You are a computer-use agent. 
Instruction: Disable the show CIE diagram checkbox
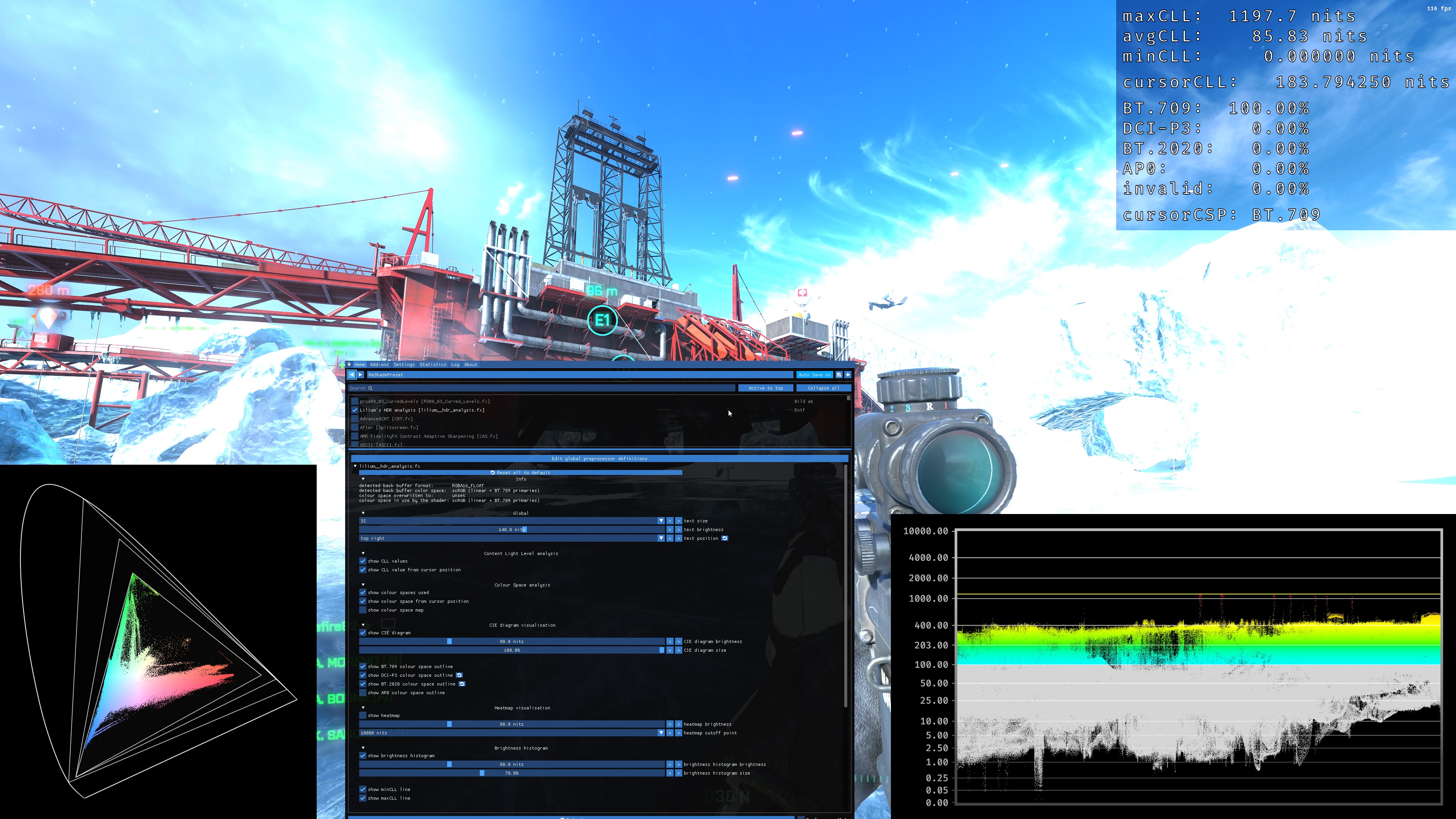click(x=363, y=632)
